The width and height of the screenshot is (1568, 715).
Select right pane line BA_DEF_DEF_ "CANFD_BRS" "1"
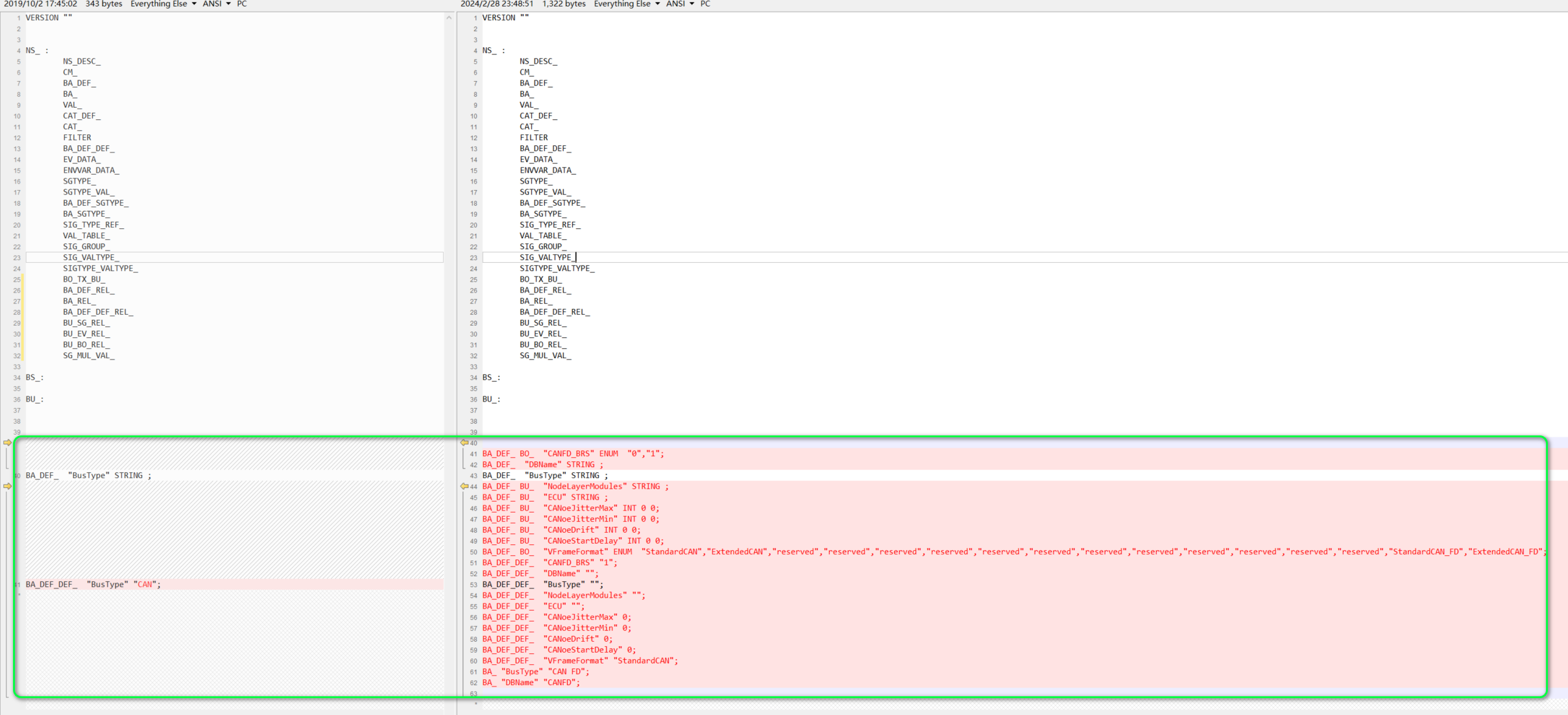[549, 563]
